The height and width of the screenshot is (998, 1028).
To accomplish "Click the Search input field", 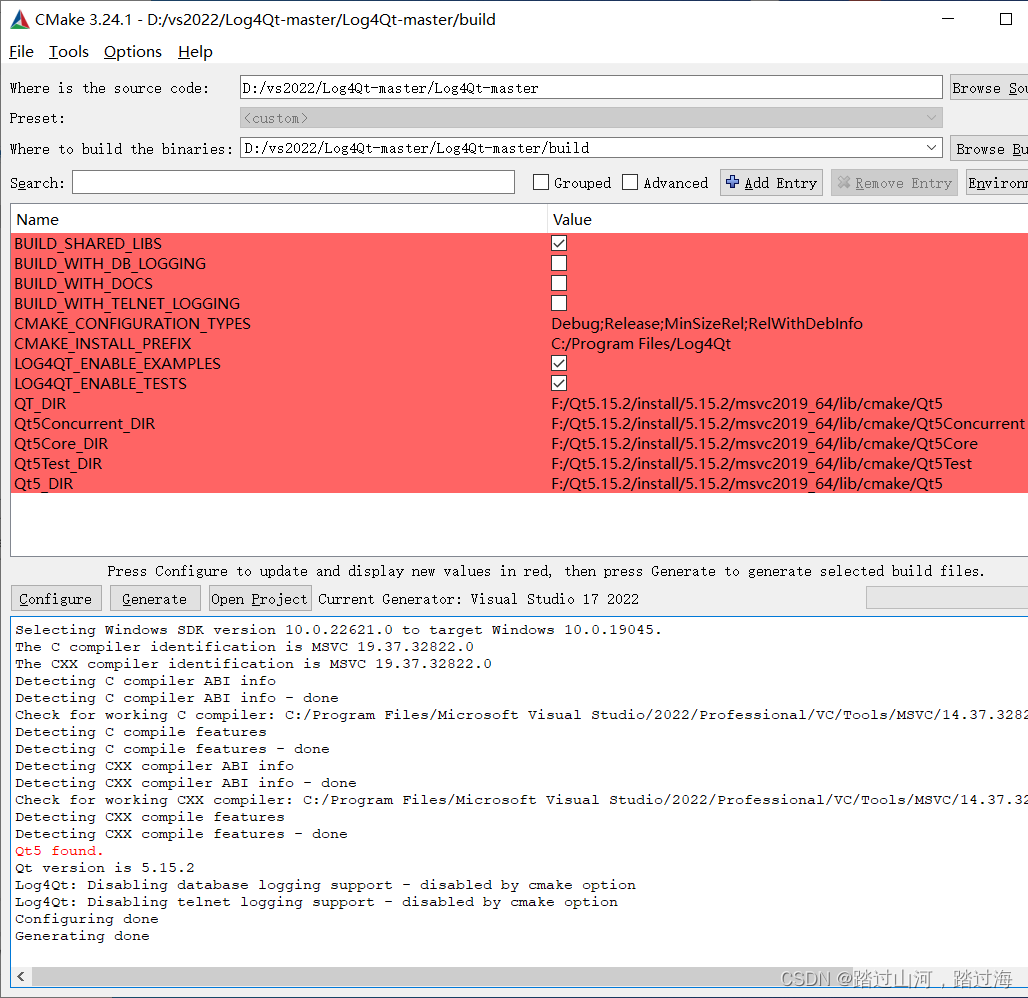I will 293,182.
